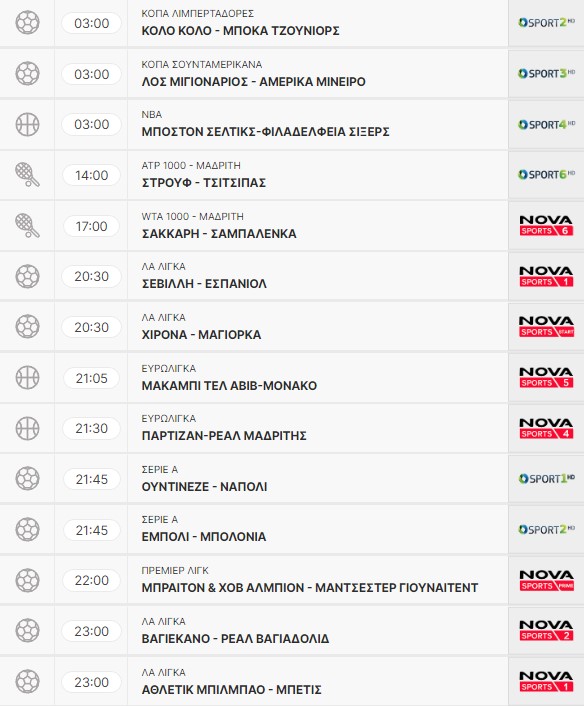Click the ΛΟΣ ΜΙΓΙΟΝΑΡΙΟΣ - ΑΜΕΡΙΚΑ ΜΙΝΕΙΡΟ title
The width and height of the screenshot is (584, 706).
pyautogui.click(x=254, y=81)
